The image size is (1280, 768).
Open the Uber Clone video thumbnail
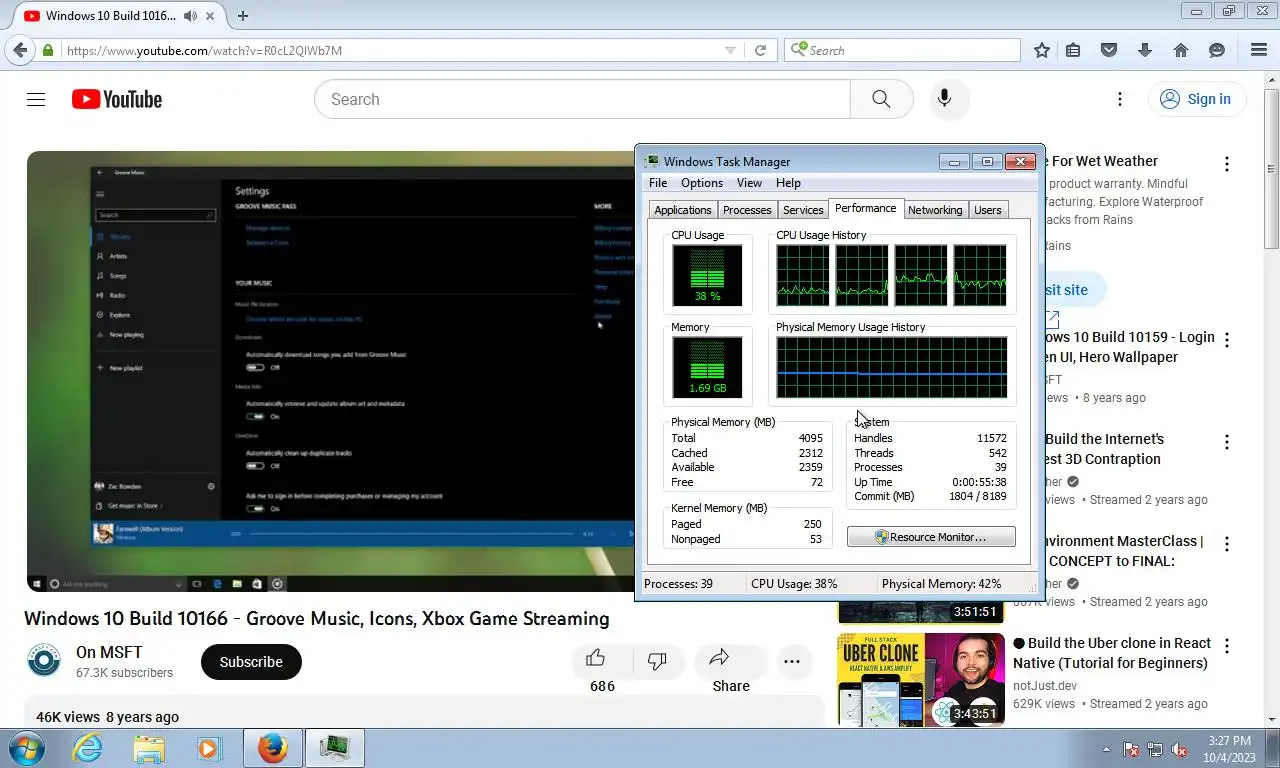point(921,680)
